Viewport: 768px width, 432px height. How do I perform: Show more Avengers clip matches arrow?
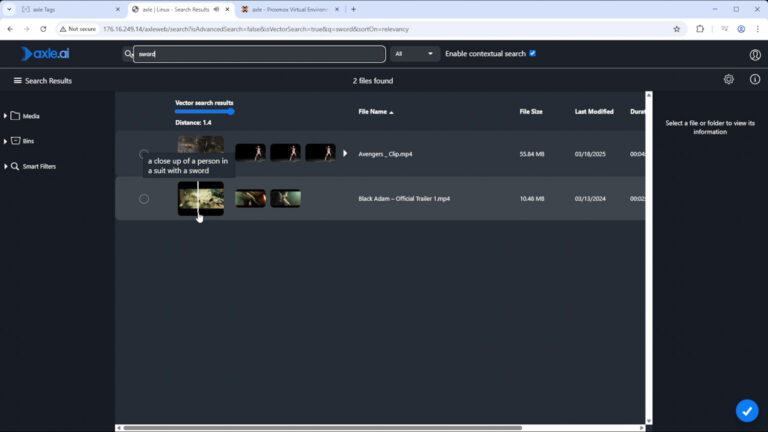[x=345, y=153]
